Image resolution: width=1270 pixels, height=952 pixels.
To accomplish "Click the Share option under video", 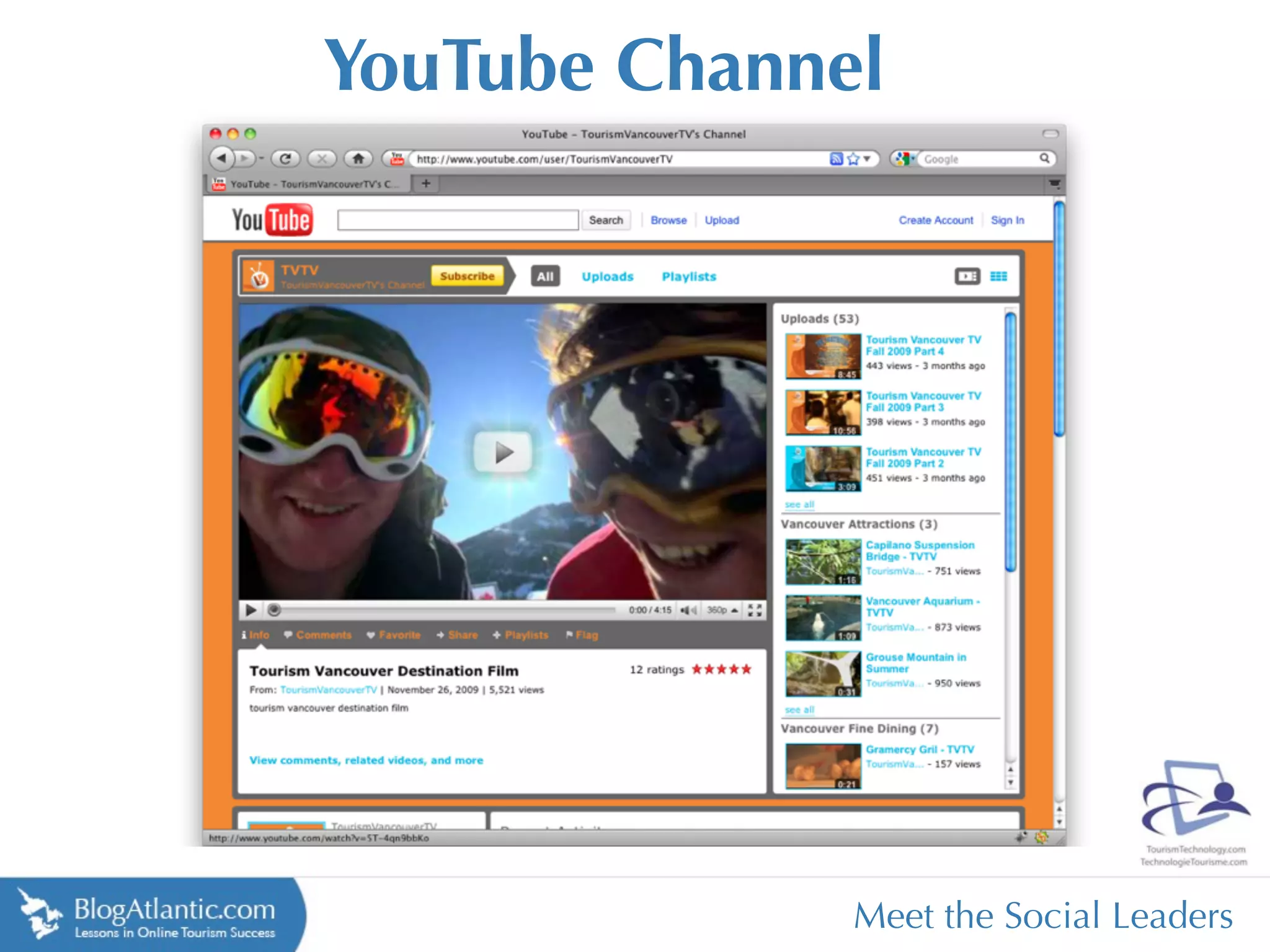I will [x=457, y=635].
